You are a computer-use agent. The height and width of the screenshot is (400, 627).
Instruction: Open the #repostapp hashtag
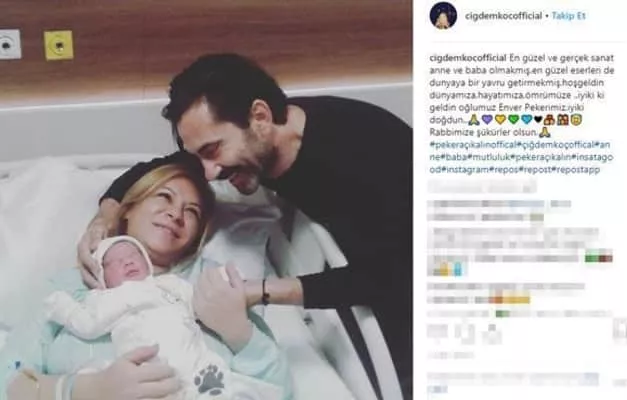click(576, 169)
